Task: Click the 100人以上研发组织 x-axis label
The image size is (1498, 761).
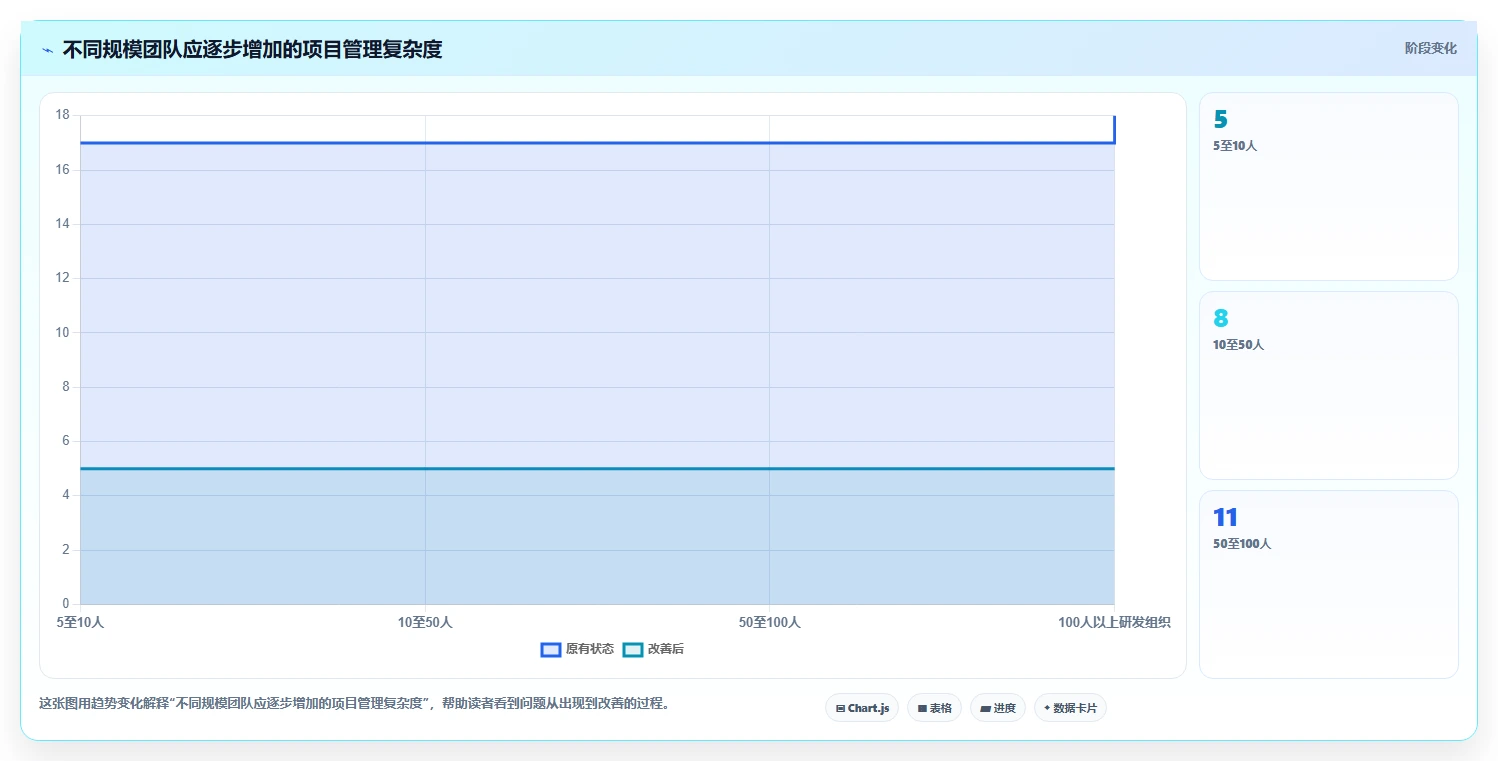Action: pos(1114,622)
